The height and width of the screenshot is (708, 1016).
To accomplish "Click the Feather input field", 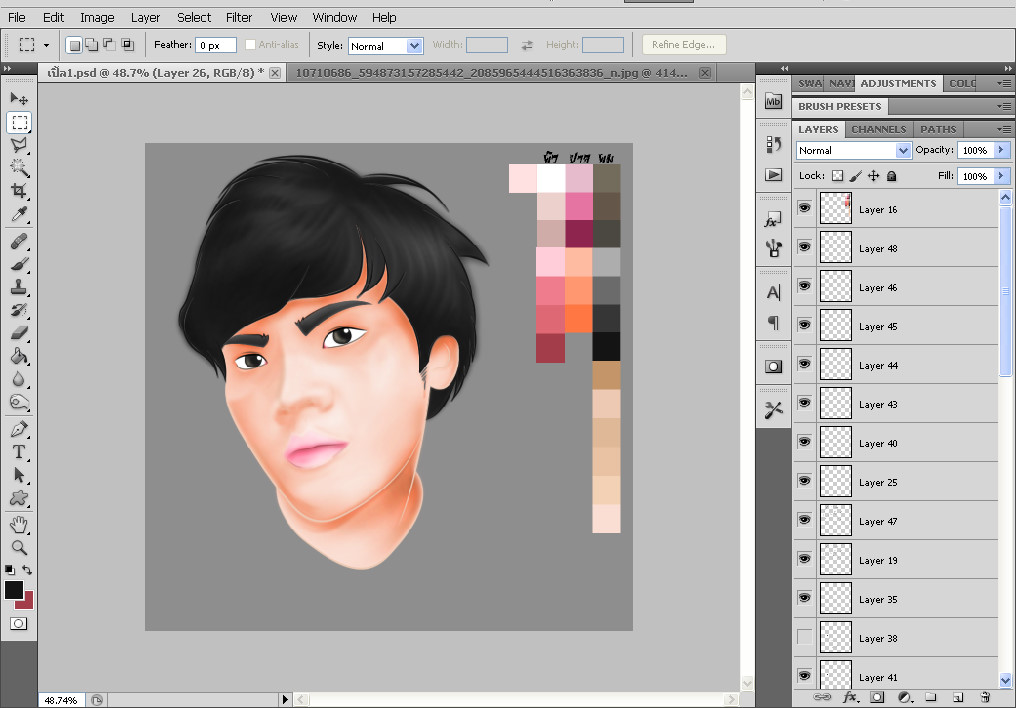I will (x=215, y=46).
